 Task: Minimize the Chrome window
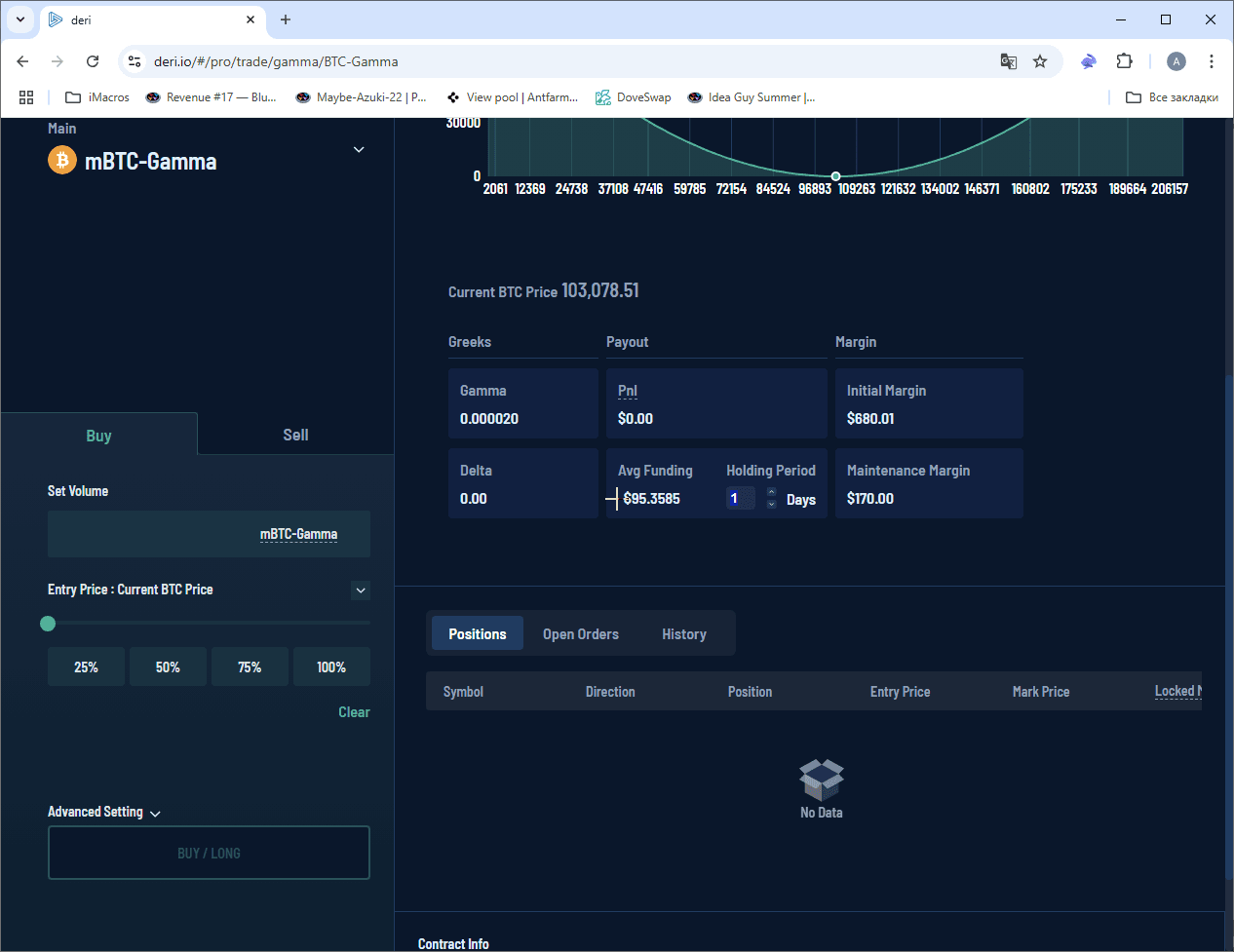[x=1121, y=19]
